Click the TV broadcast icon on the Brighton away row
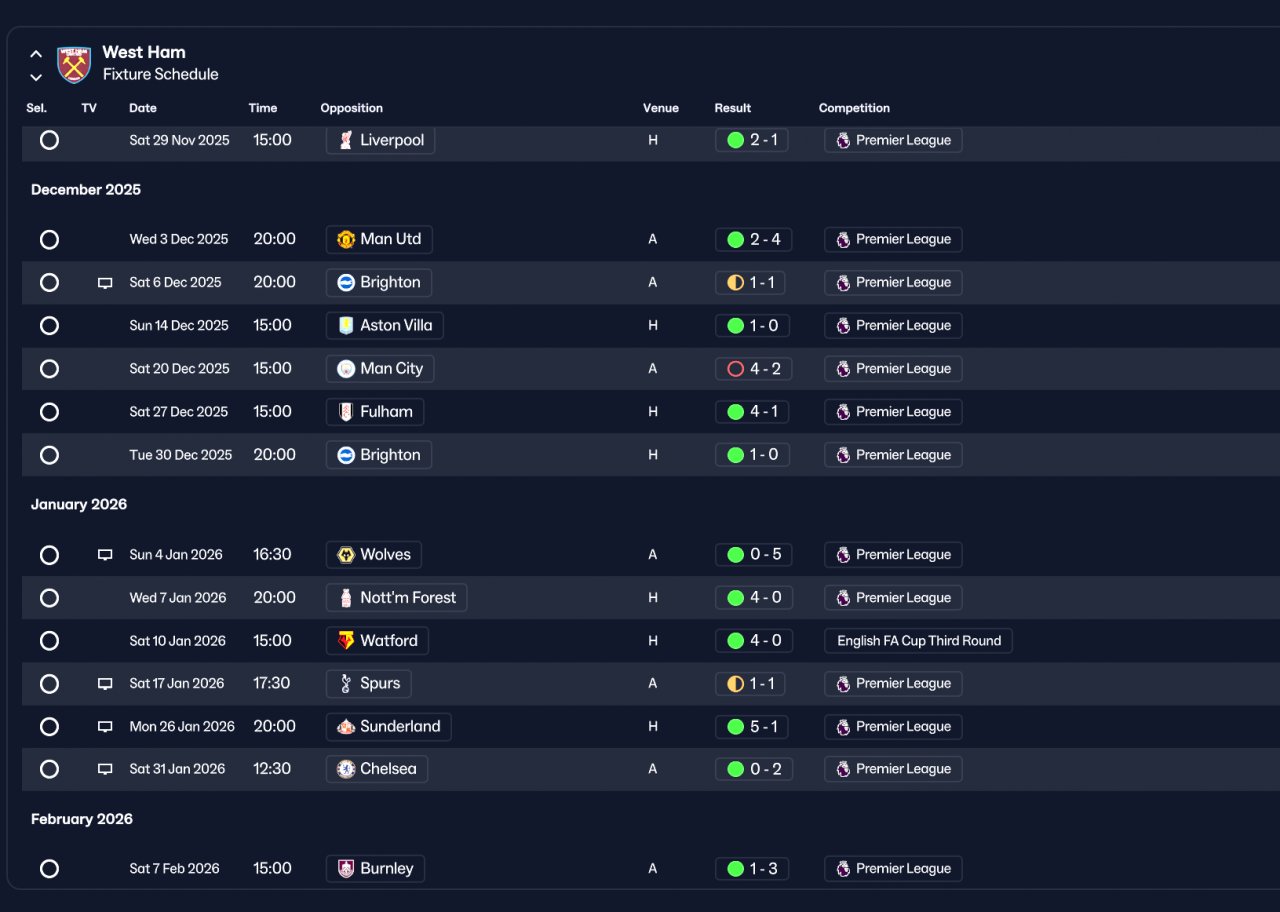Viewport: 1280px width, 912px height. 105,283
